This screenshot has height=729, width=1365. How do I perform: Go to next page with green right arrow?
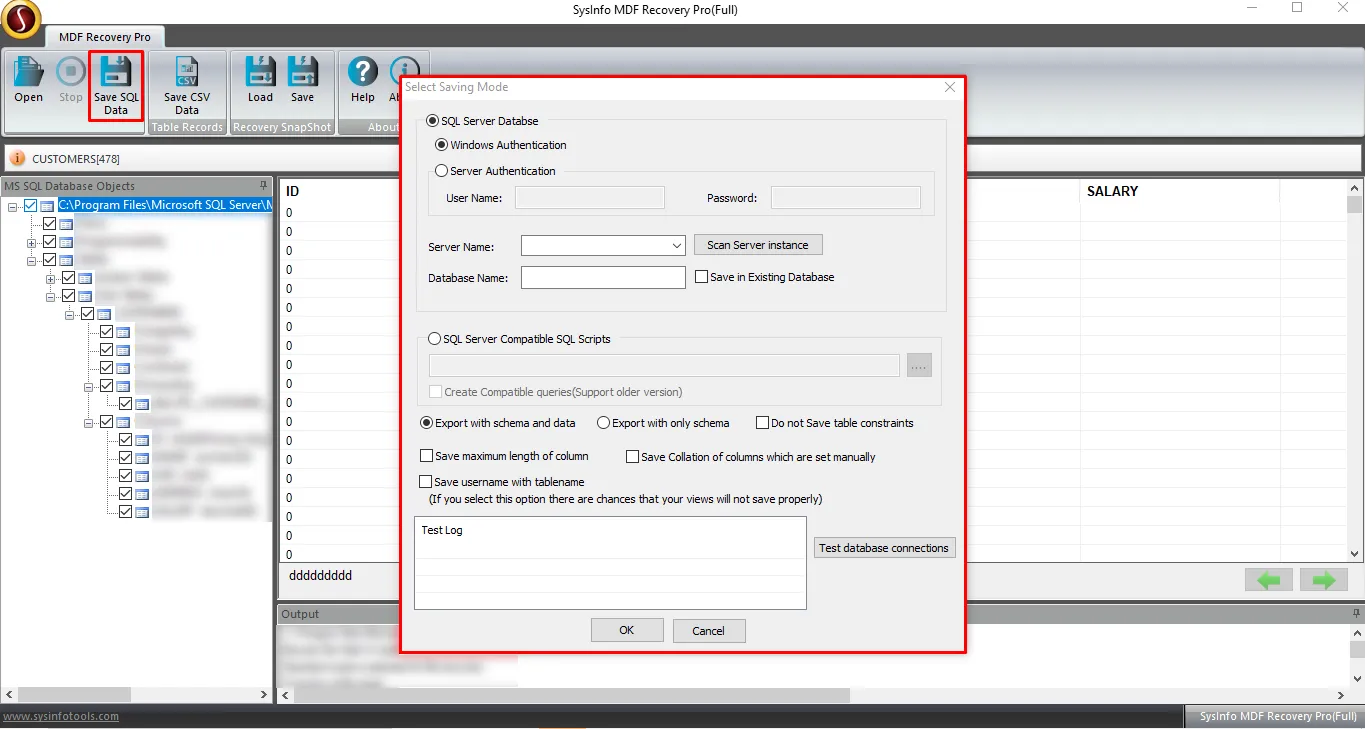pyautogui.click(x=1324, y=579)
